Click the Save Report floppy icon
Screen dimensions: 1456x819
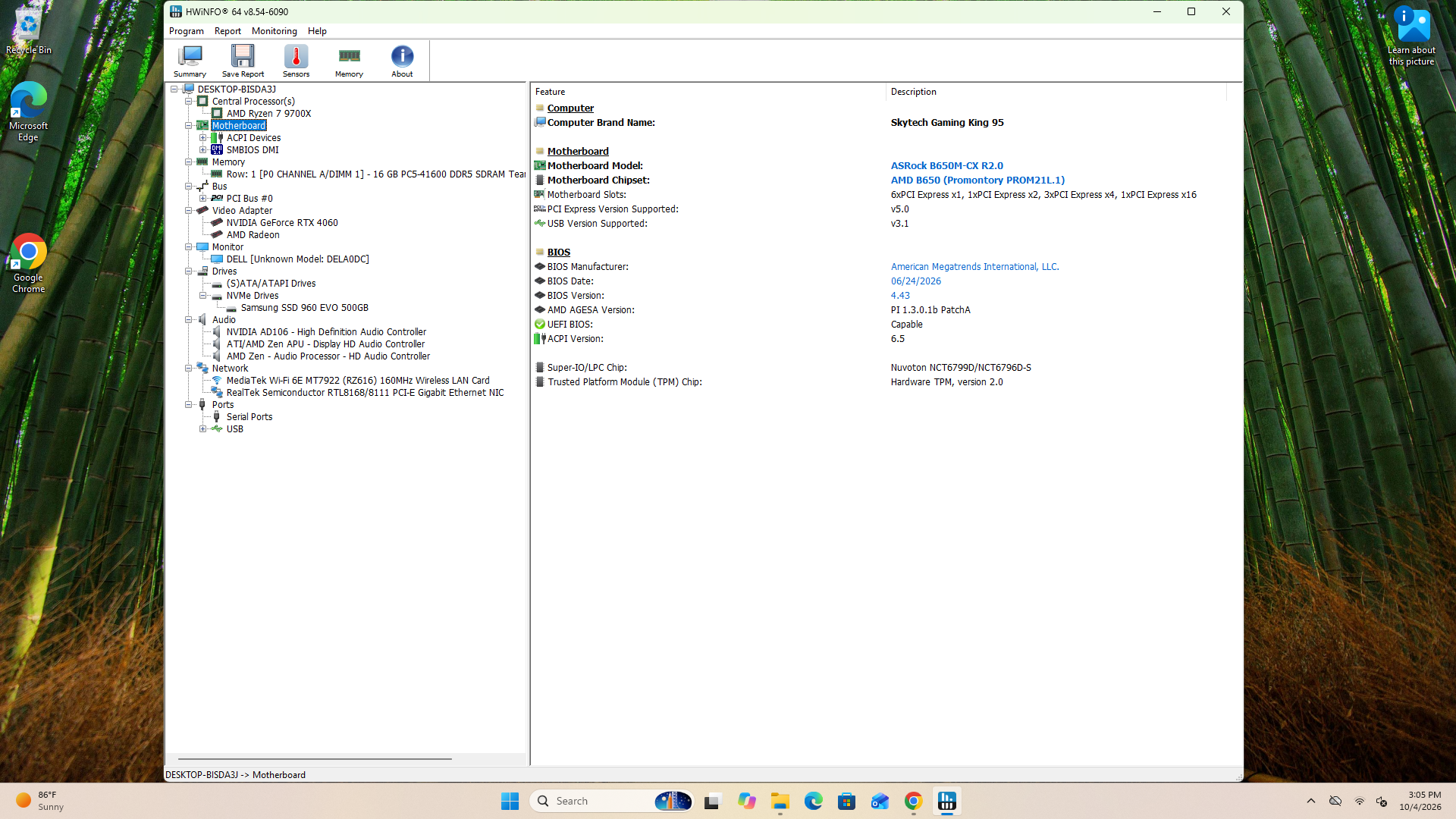pos(243,61)
